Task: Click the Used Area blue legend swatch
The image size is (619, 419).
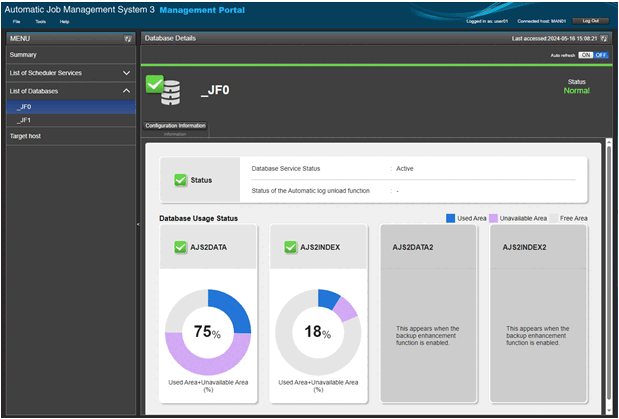Action: [451, 218]
